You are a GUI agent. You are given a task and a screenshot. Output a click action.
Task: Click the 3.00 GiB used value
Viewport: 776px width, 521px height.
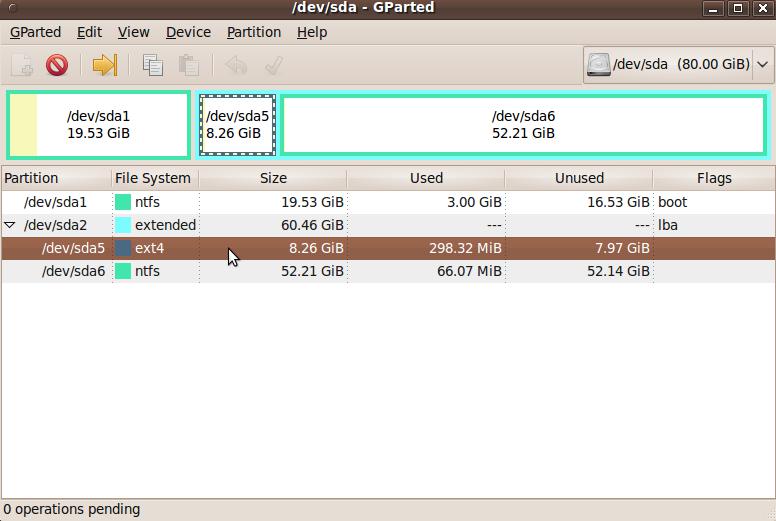pyautogui.click(x=474, y=202)
